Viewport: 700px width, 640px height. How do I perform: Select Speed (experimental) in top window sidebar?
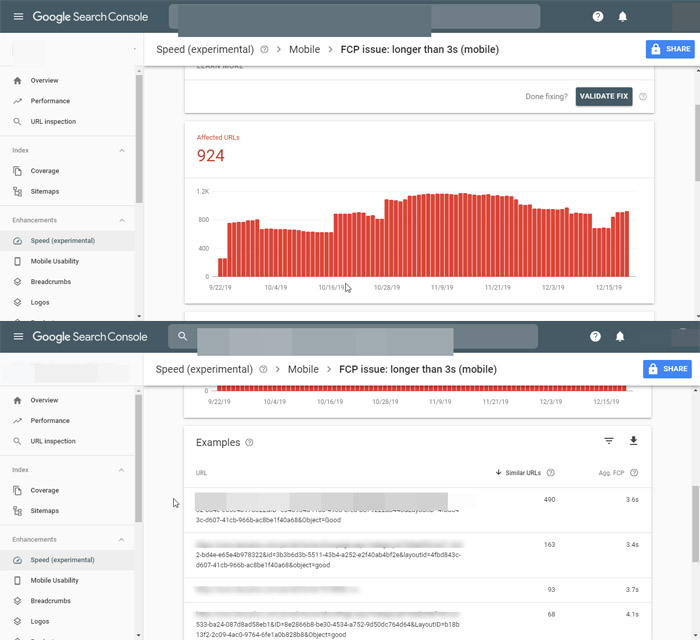[67, 241]
